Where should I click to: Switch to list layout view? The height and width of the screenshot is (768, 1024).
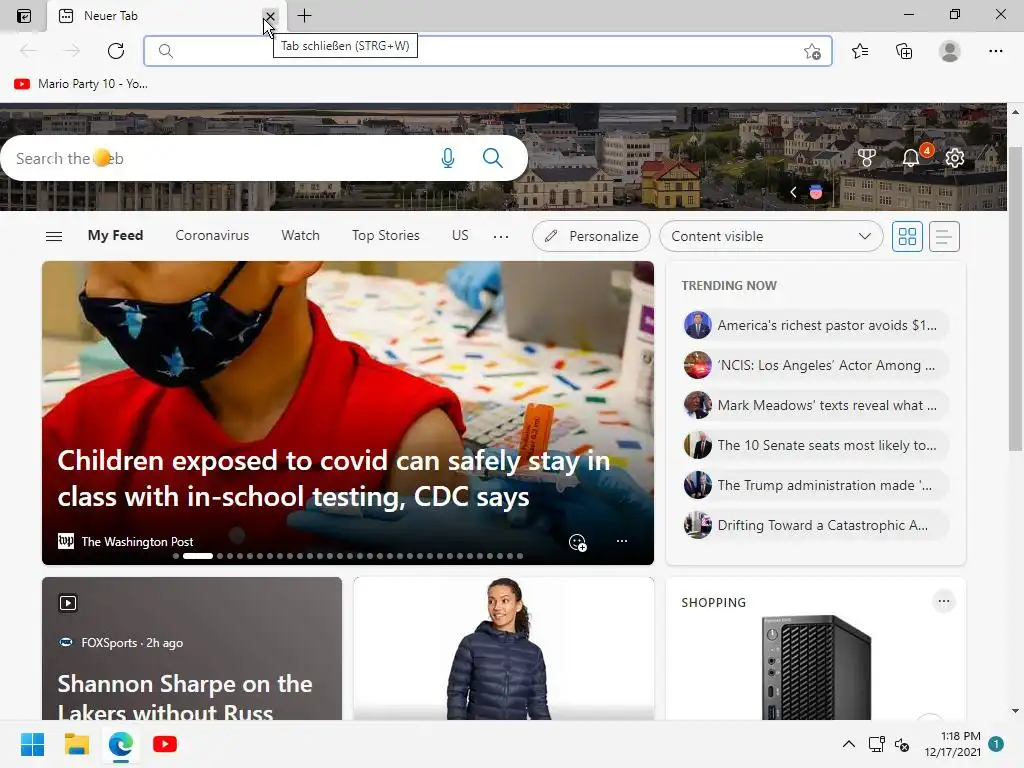pyautogui.click(x=944, y=236)
